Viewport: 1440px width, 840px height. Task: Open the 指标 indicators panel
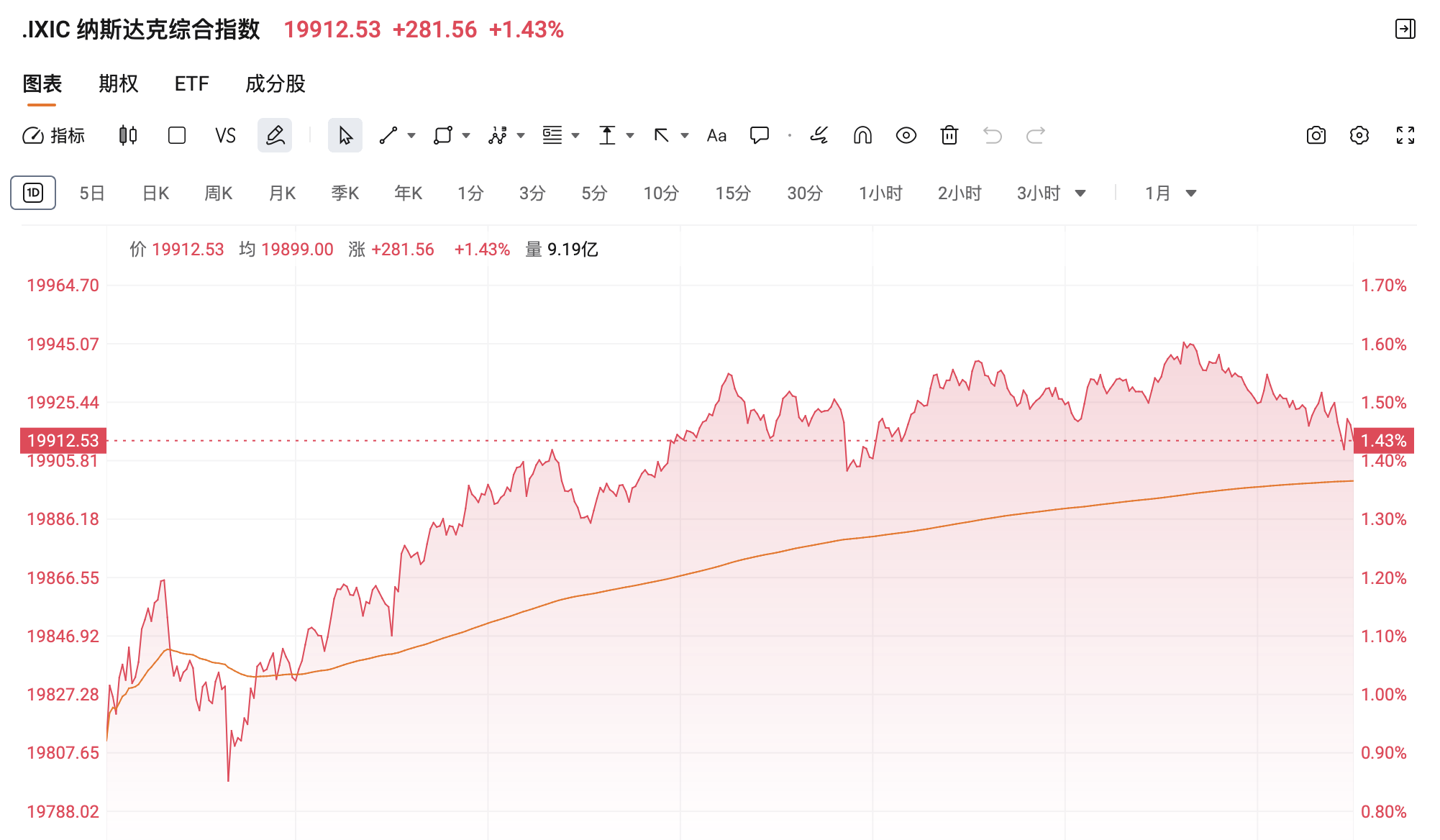click(54, 135)
